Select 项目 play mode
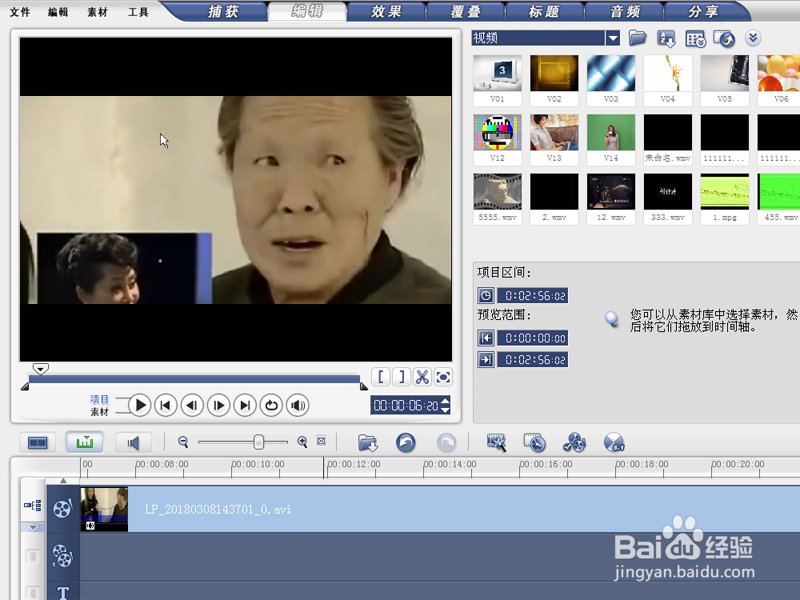 pos(99,399)
